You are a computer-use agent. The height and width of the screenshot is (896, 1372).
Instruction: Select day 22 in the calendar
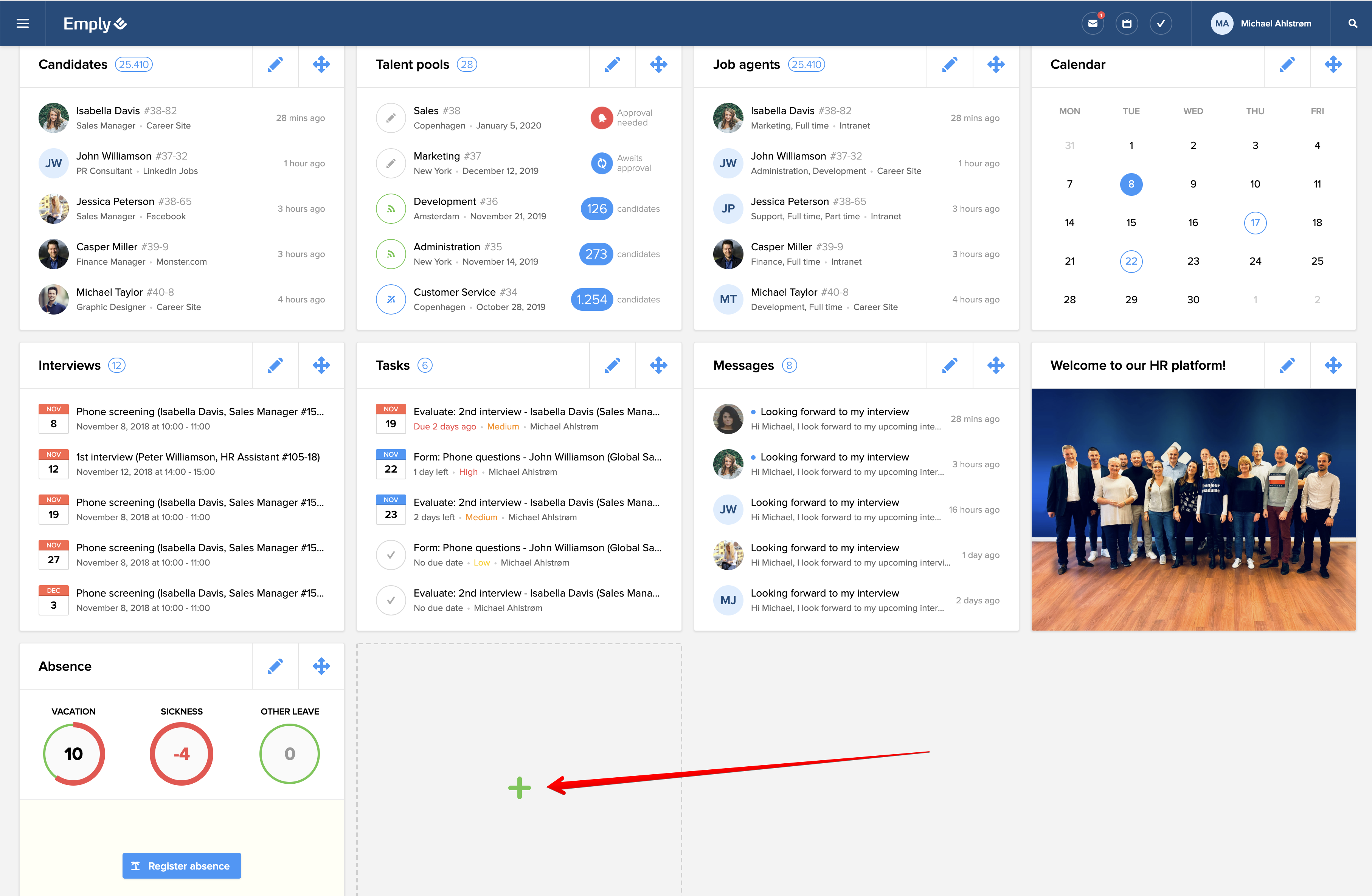pyautogui.click(x=1131, y=262)
